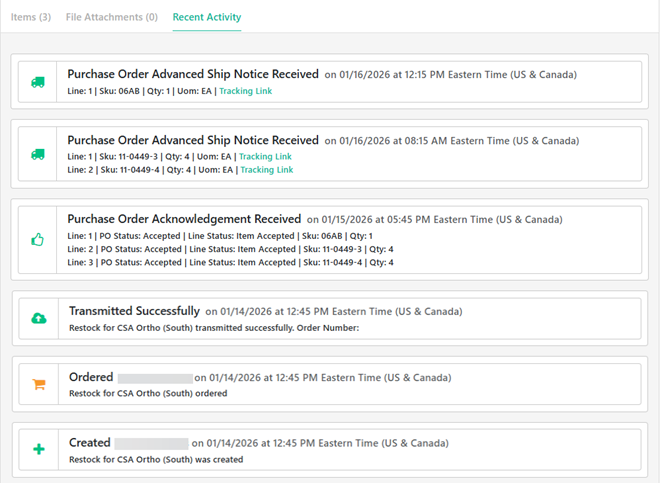660x483 pixels.
Task: Select the Recent Activity tab
Action: (206, 17)
